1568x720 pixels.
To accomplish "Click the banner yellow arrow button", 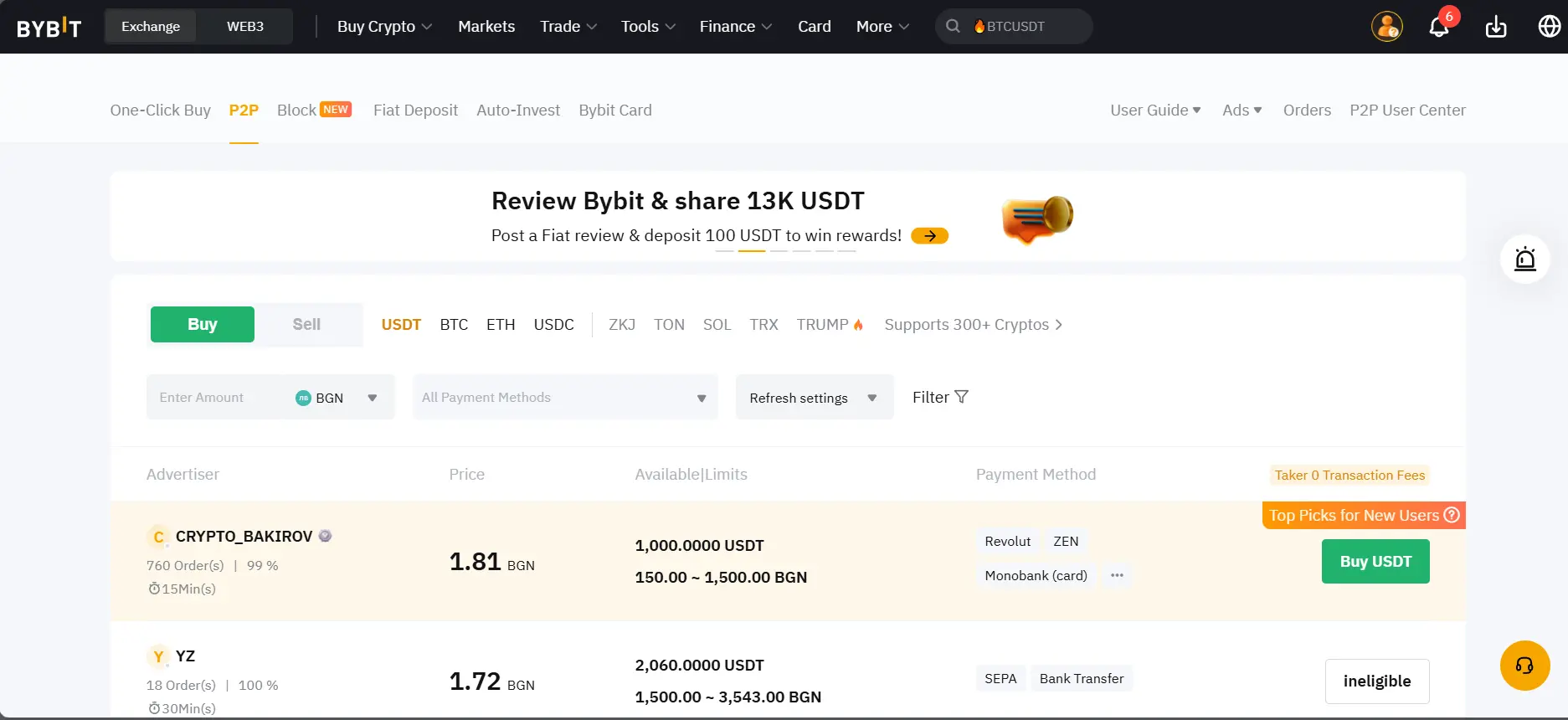I will pyautogui.click(x=929, y=236).
